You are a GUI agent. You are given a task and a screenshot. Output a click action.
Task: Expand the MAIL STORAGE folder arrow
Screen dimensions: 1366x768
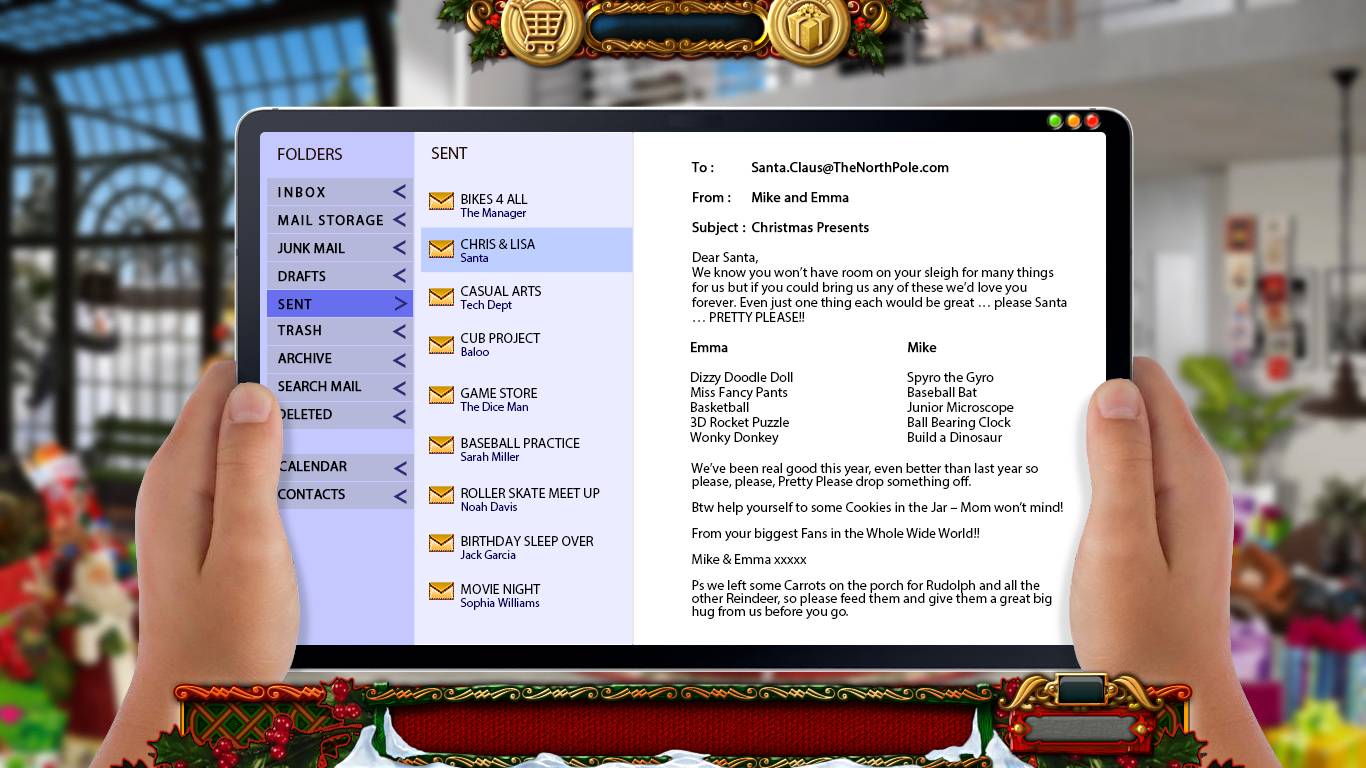(399, 220)
